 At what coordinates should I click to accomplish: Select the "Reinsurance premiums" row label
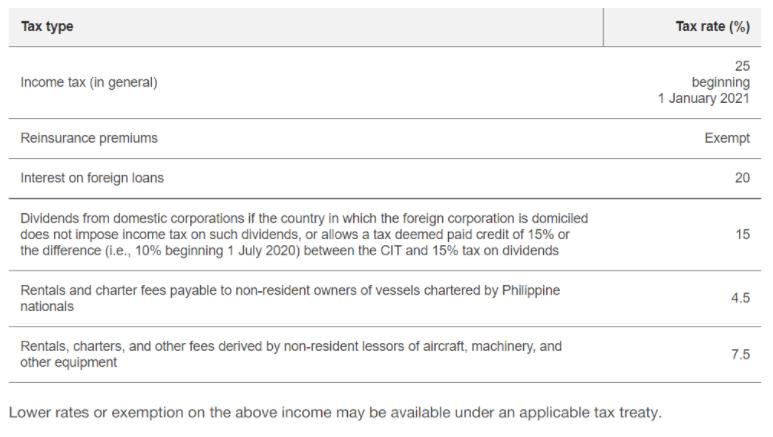coord(89,138)
